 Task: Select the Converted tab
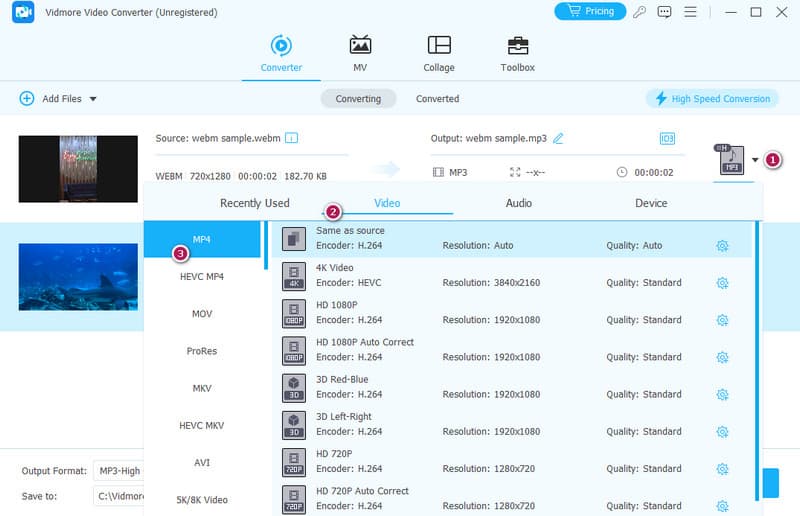tap(437, 99)
